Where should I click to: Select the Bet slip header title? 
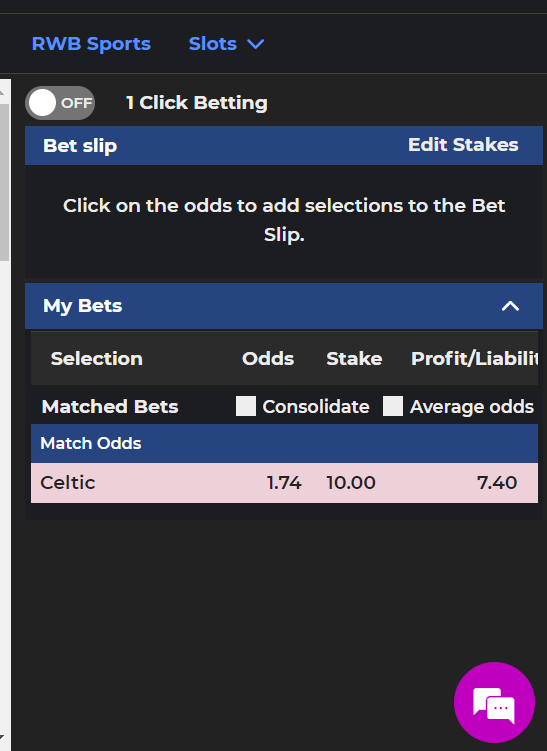80,146
